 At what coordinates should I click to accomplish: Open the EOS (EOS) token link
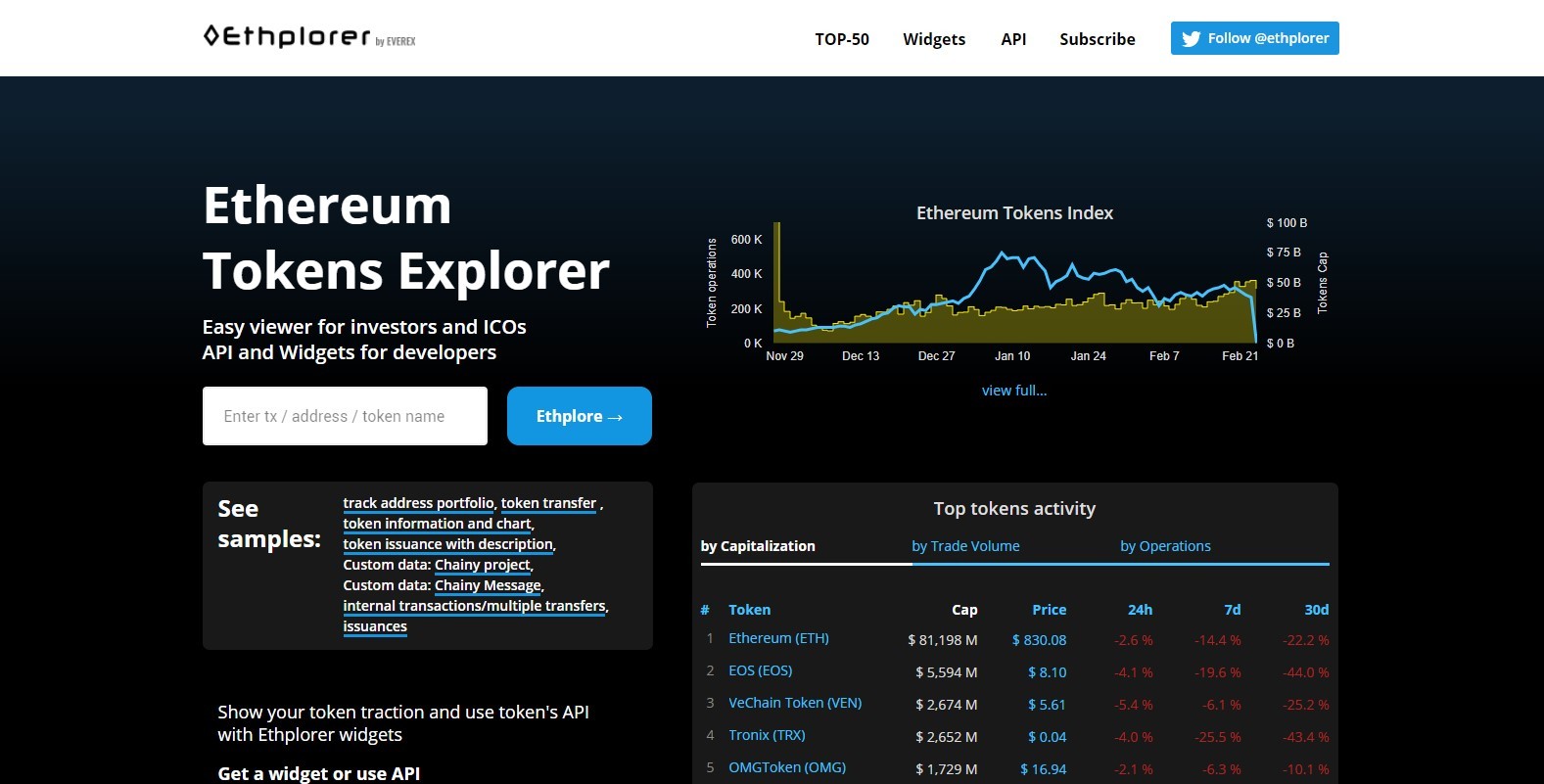pyautogui.click(x=761, y=670)
